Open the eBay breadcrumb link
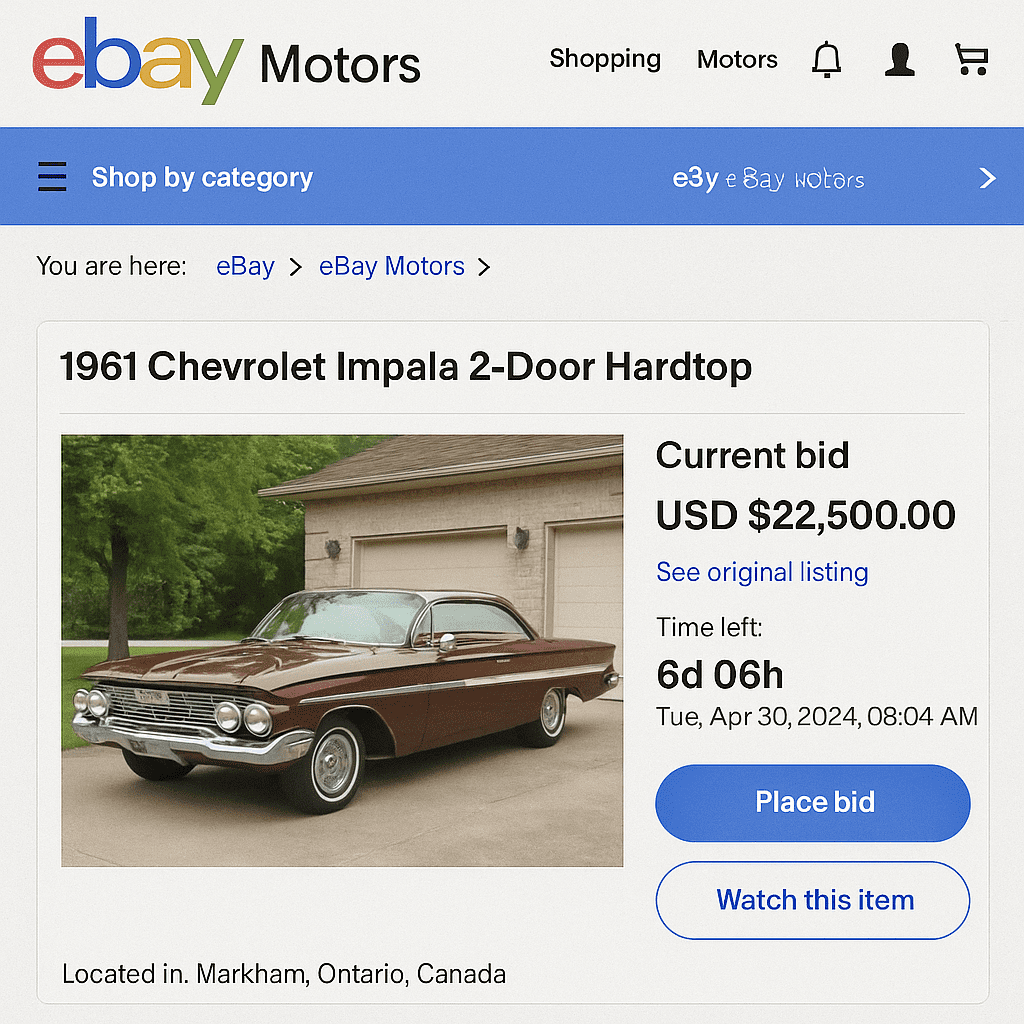Screen dimensions: 1024x1024 click(245, 266)
